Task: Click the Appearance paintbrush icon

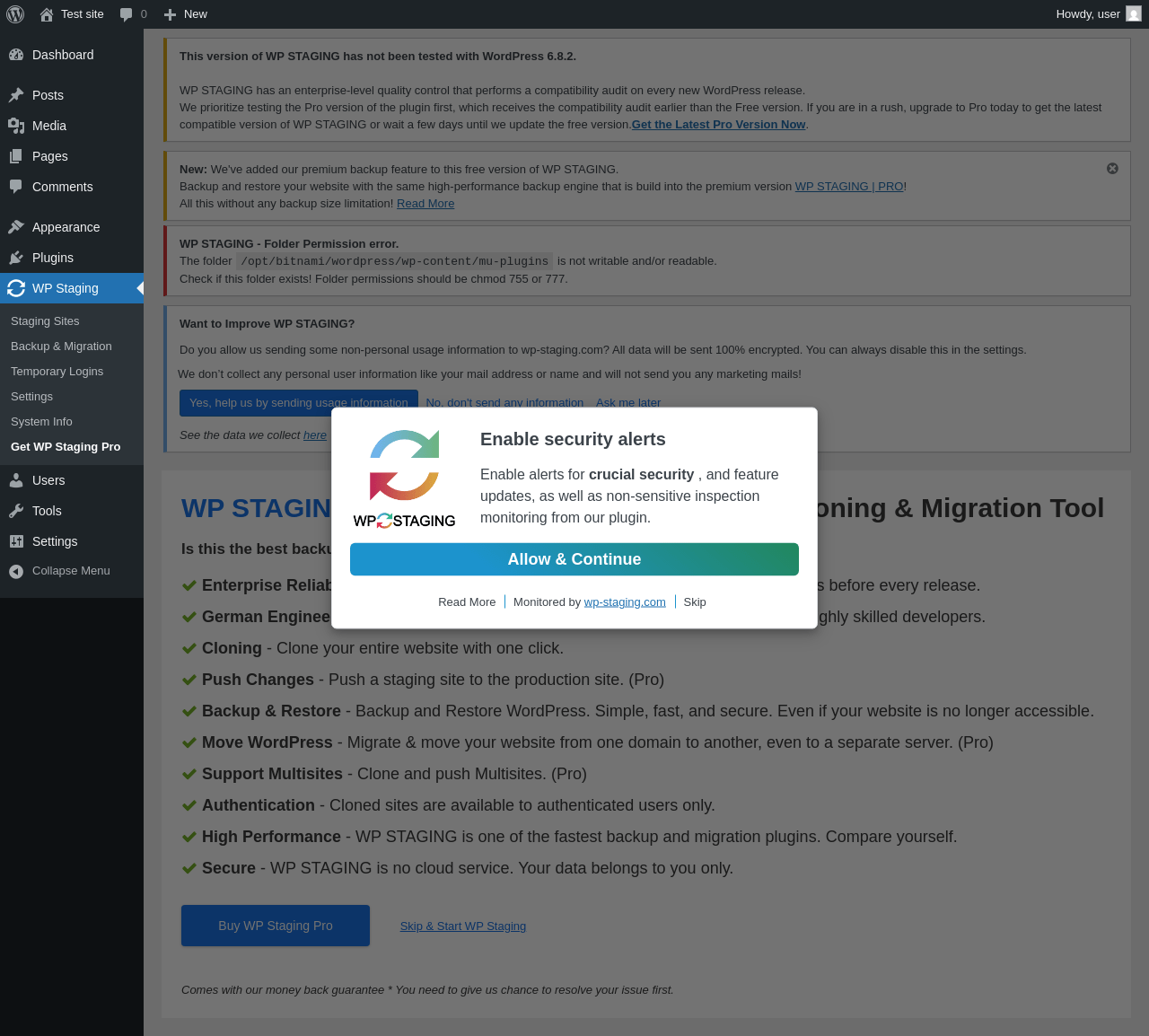Action: coord(16,227)
